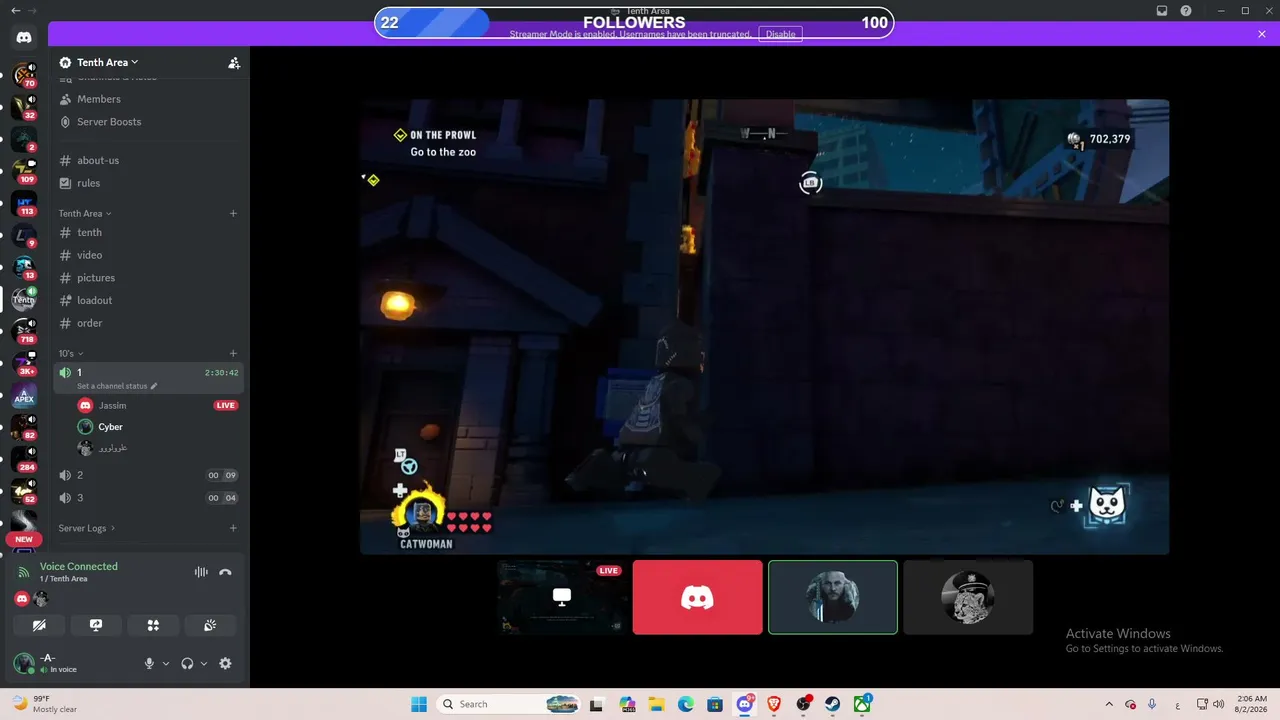The width and height of the screenshot is (1280, 720).
Task: Create channel in 10's category
Action: click(233, 353)
